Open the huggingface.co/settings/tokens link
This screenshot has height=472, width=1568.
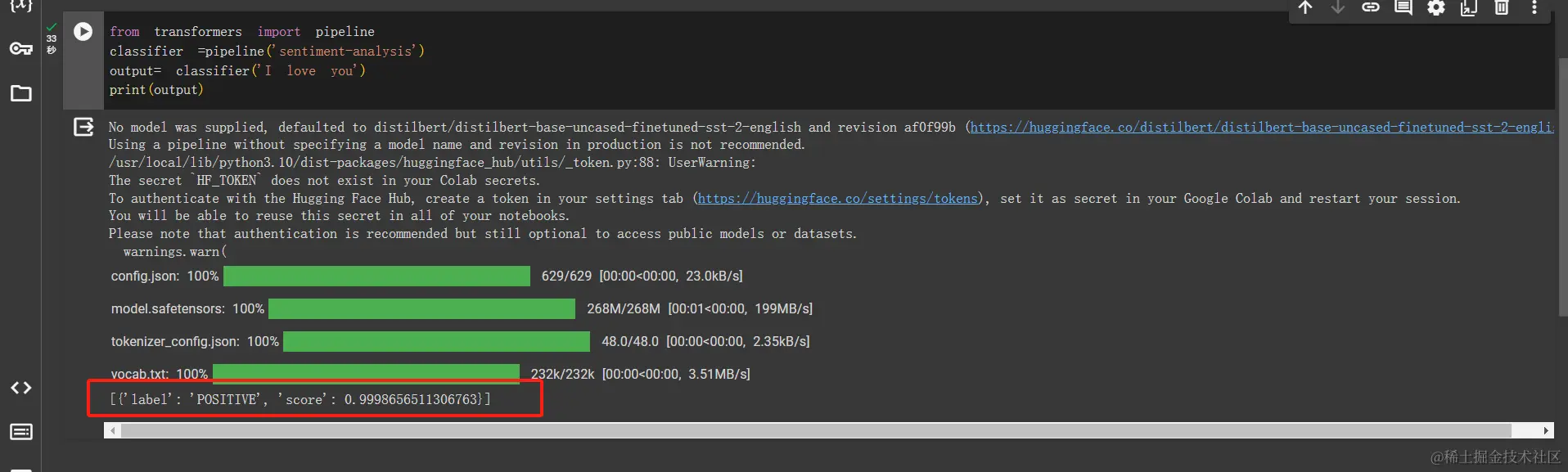[x=838, y=199]
